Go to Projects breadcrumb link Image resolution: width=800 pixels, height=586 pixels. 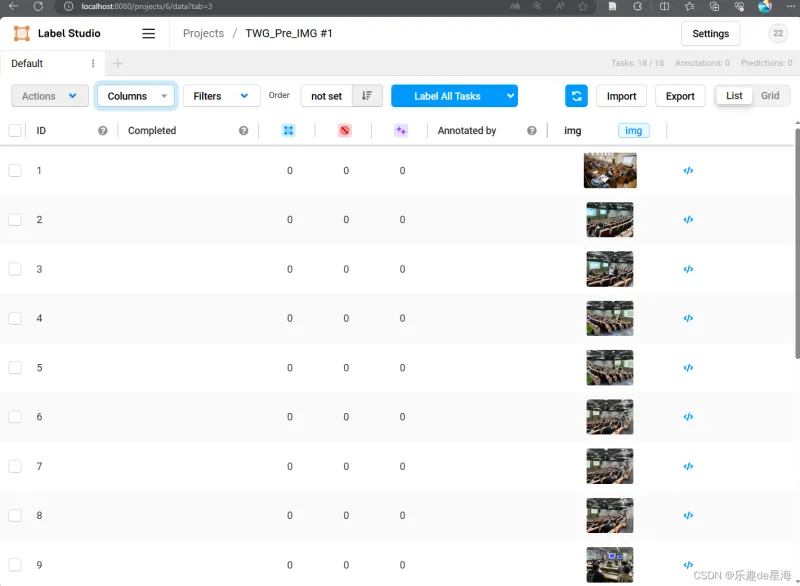[203, 33]
